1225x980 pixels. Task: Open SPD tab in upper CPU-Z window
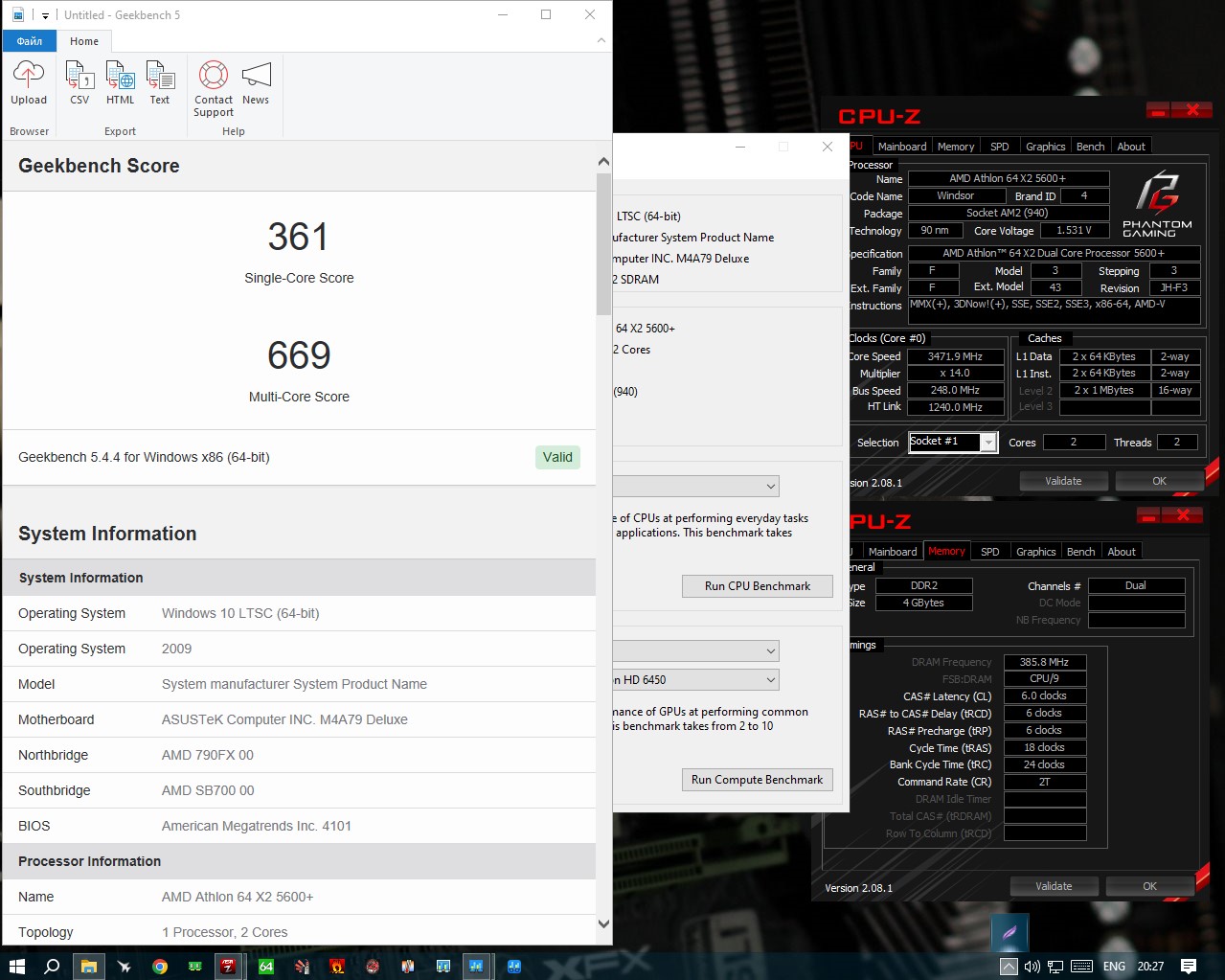coord(1000,147)
